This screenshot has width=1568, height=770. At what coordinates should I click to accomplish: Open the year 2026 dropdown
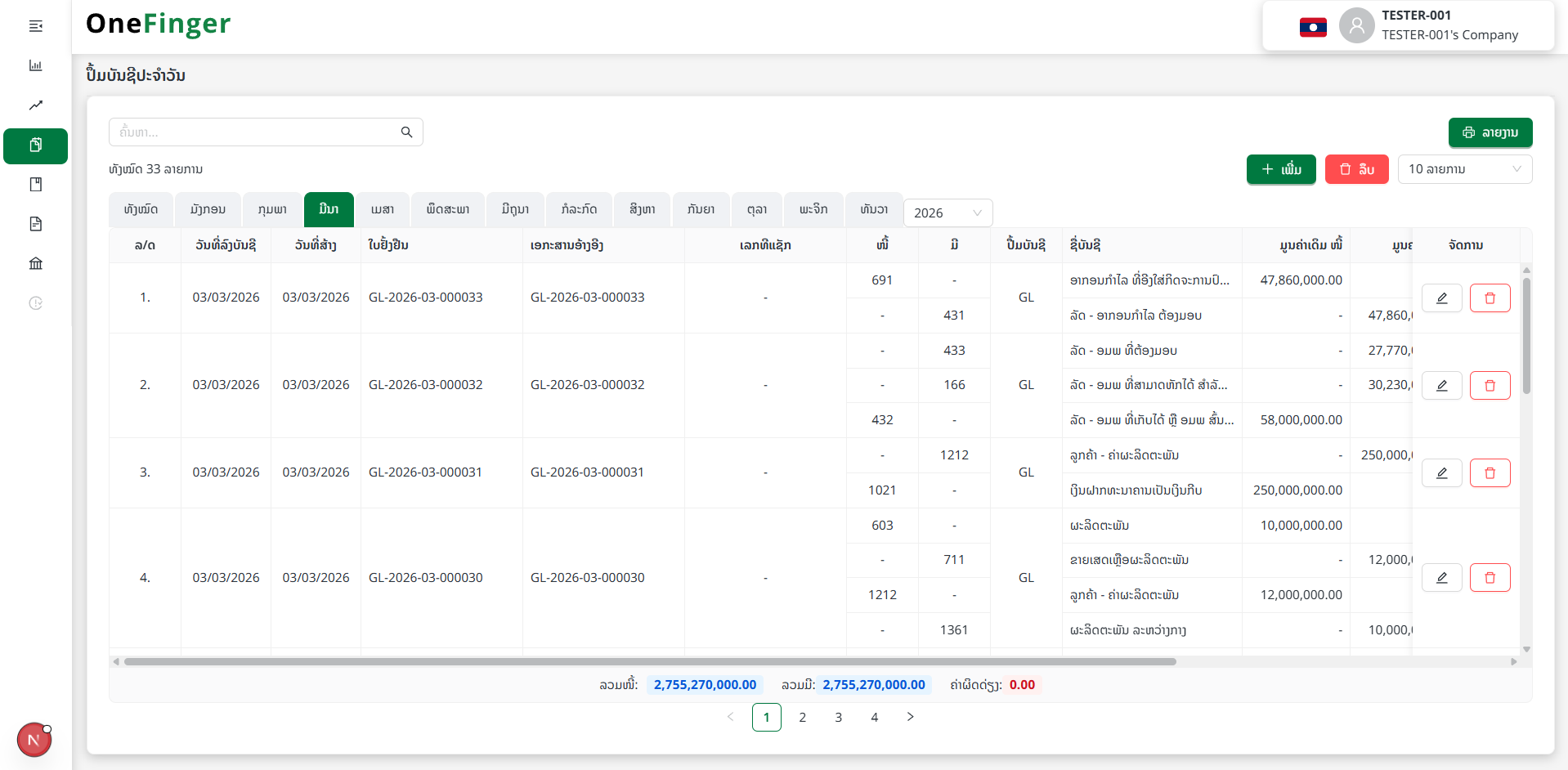pyautogui.click(x=948, y=213)
